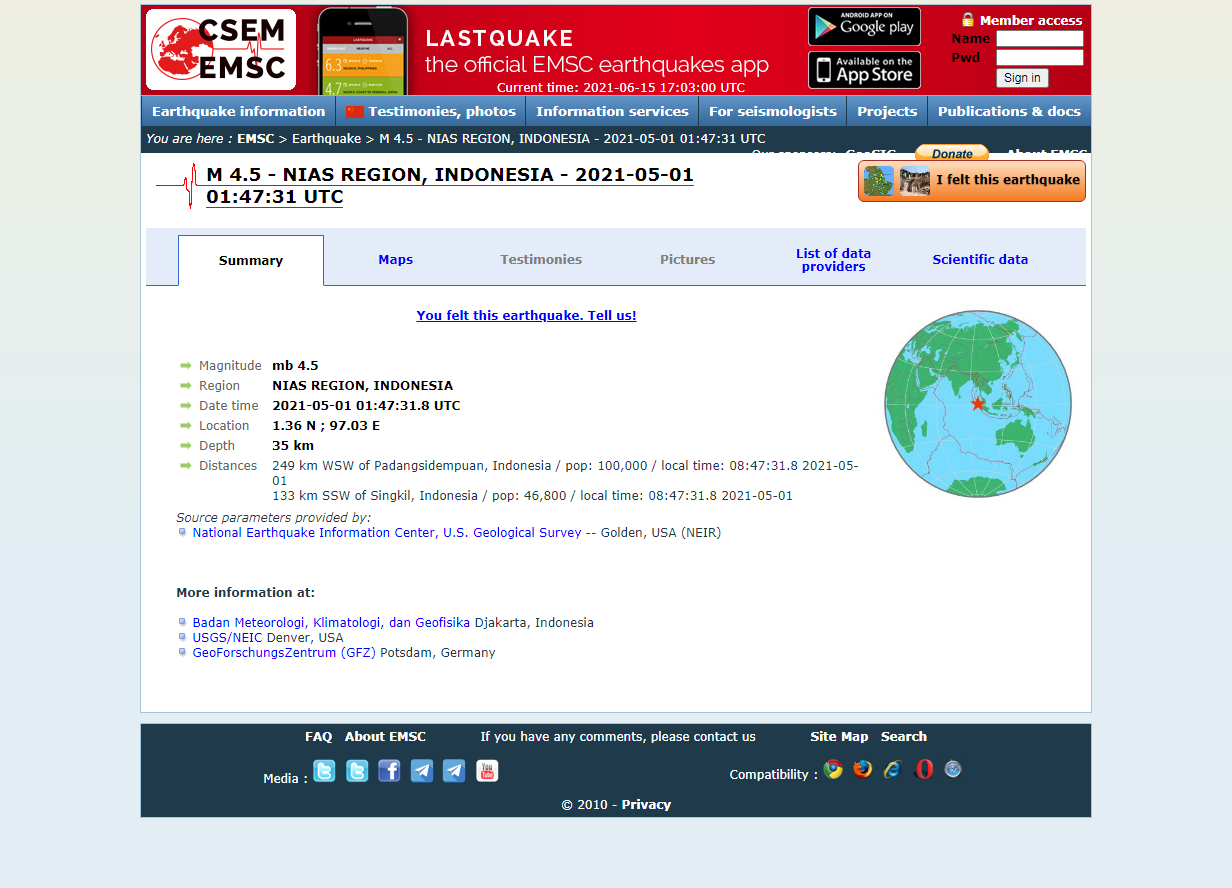Click the globe map thumbnail
Viewport: 1232px width, 888px height.
pyautogui.click(x=977, y=404)
